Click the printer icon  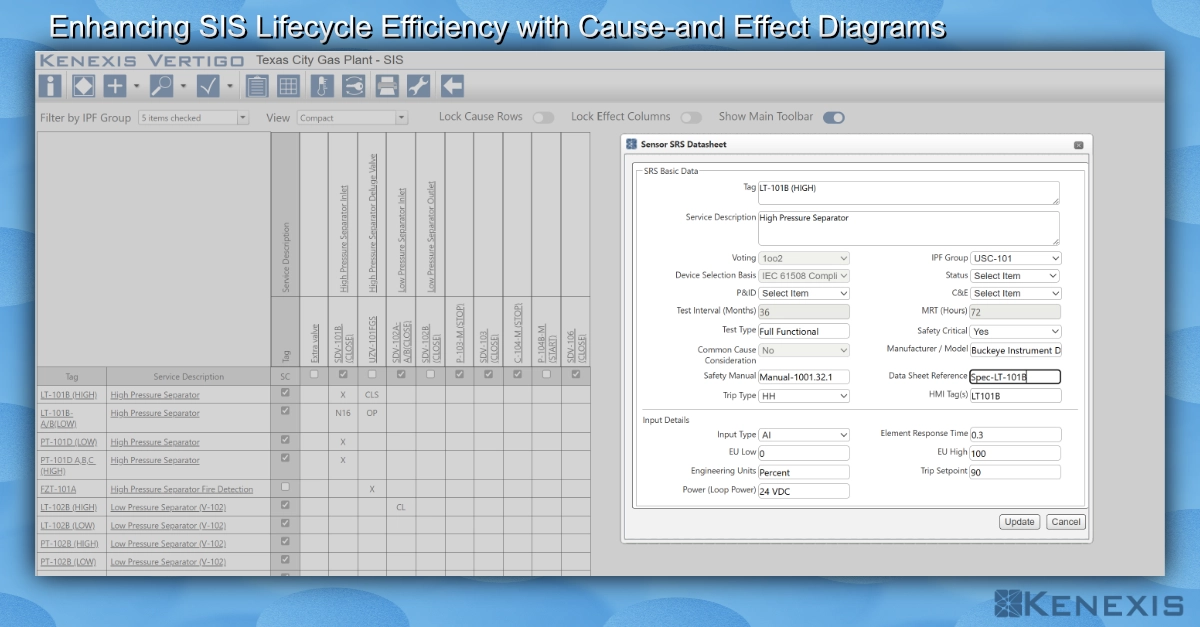coord(387,86)
